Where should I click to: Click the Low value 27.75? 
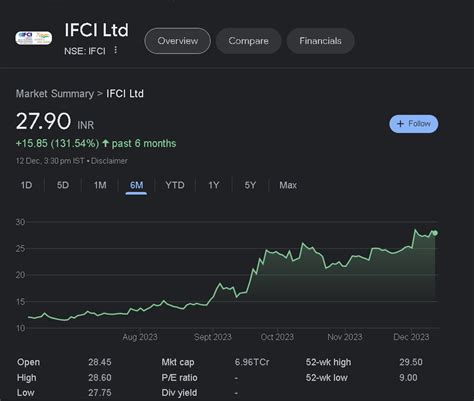click(100, 393)
